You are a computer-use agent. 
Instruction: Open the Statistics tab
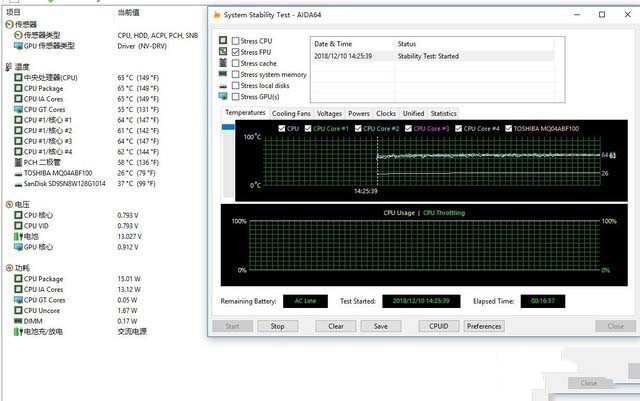(443, 113)
